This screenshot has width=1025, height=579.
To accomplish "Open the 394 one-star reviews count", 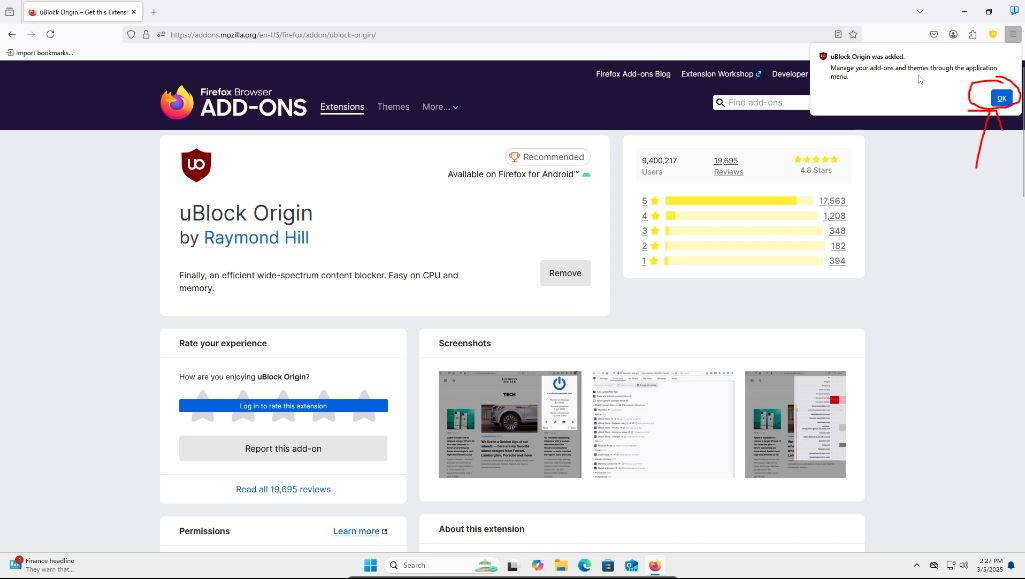I will pyautogui.click(x=837, y=261).
